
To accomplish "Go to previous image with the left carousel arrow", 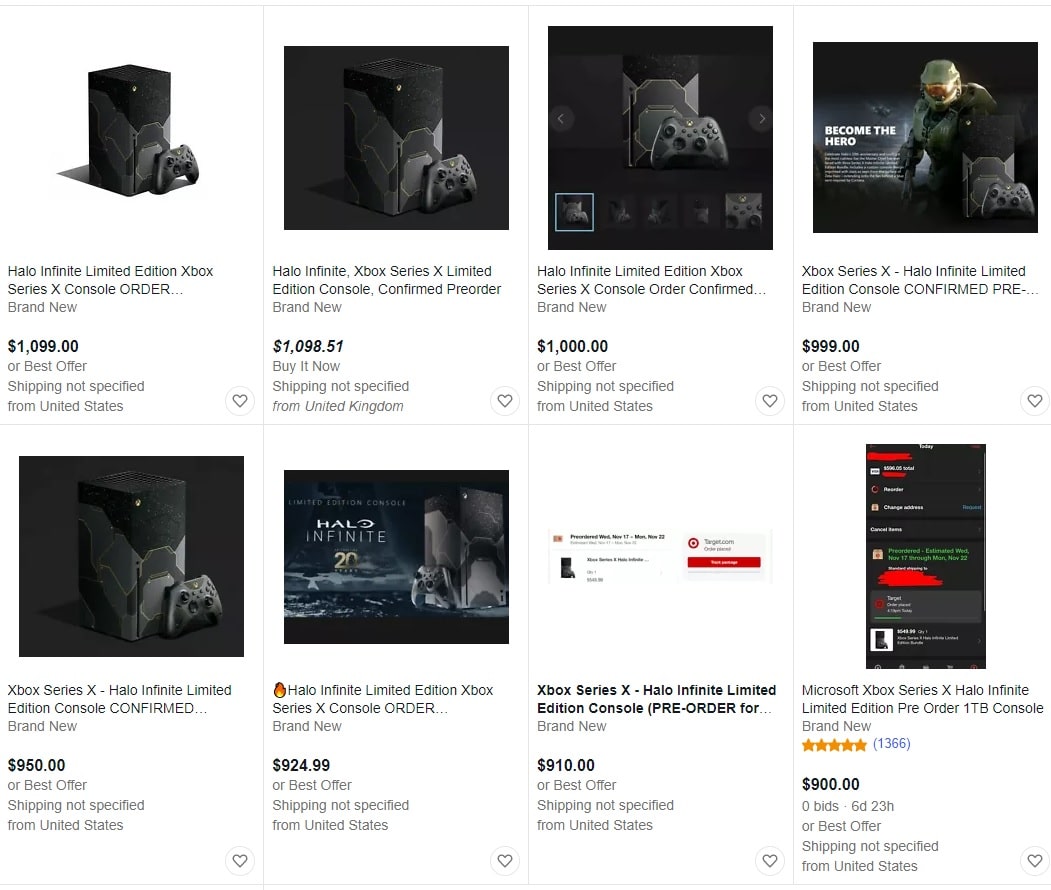I will coord(560,119).
